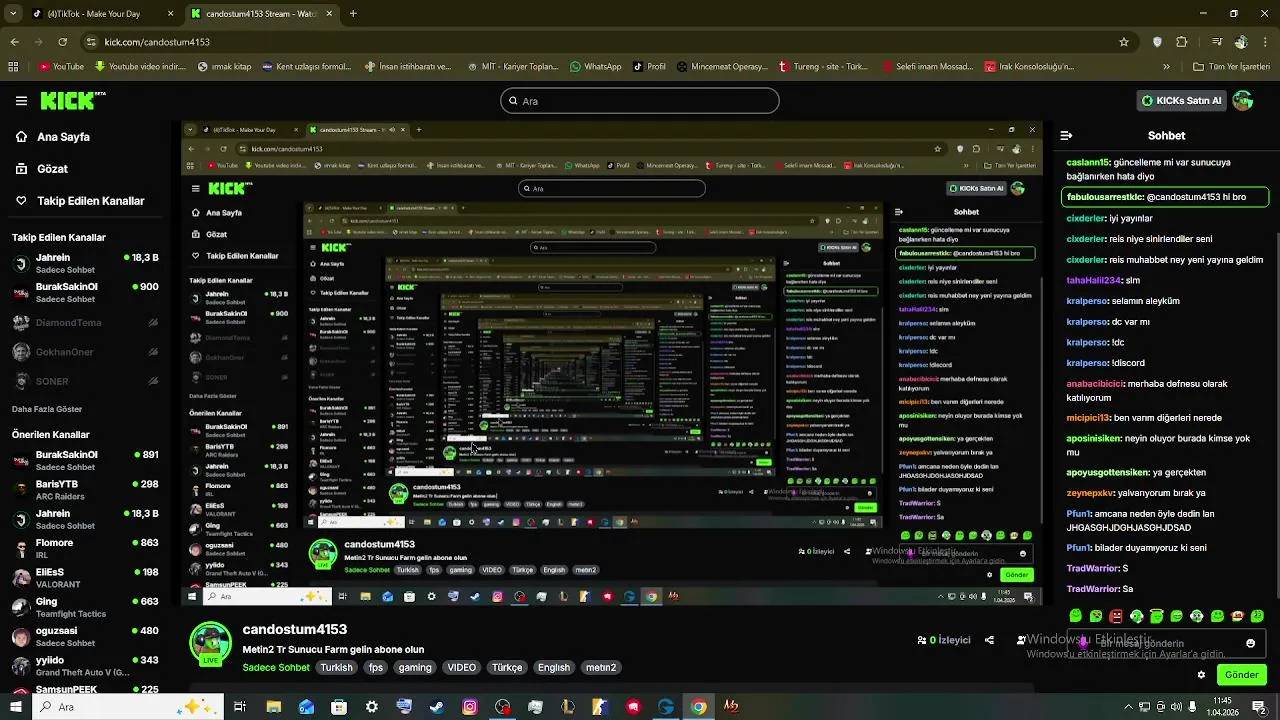Click the share icon beside 0 İzleyici on main page
Image resolution: width=1280 pixels, height=720 pixels.
coord(989,640)
